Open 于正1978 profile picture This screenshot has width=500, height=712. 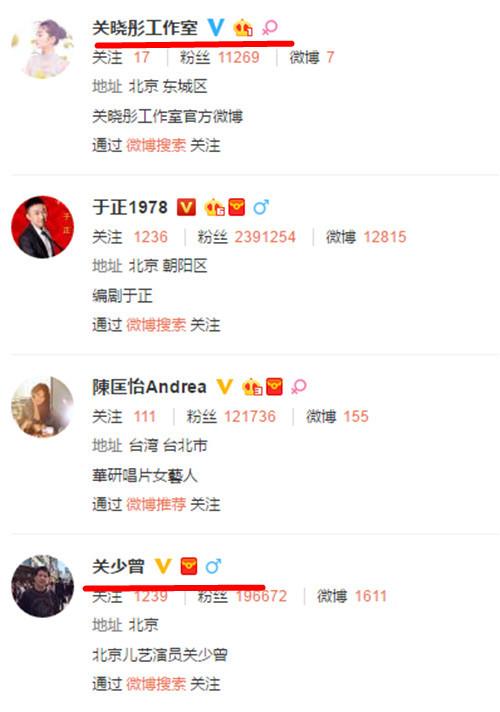coord(42,227)
